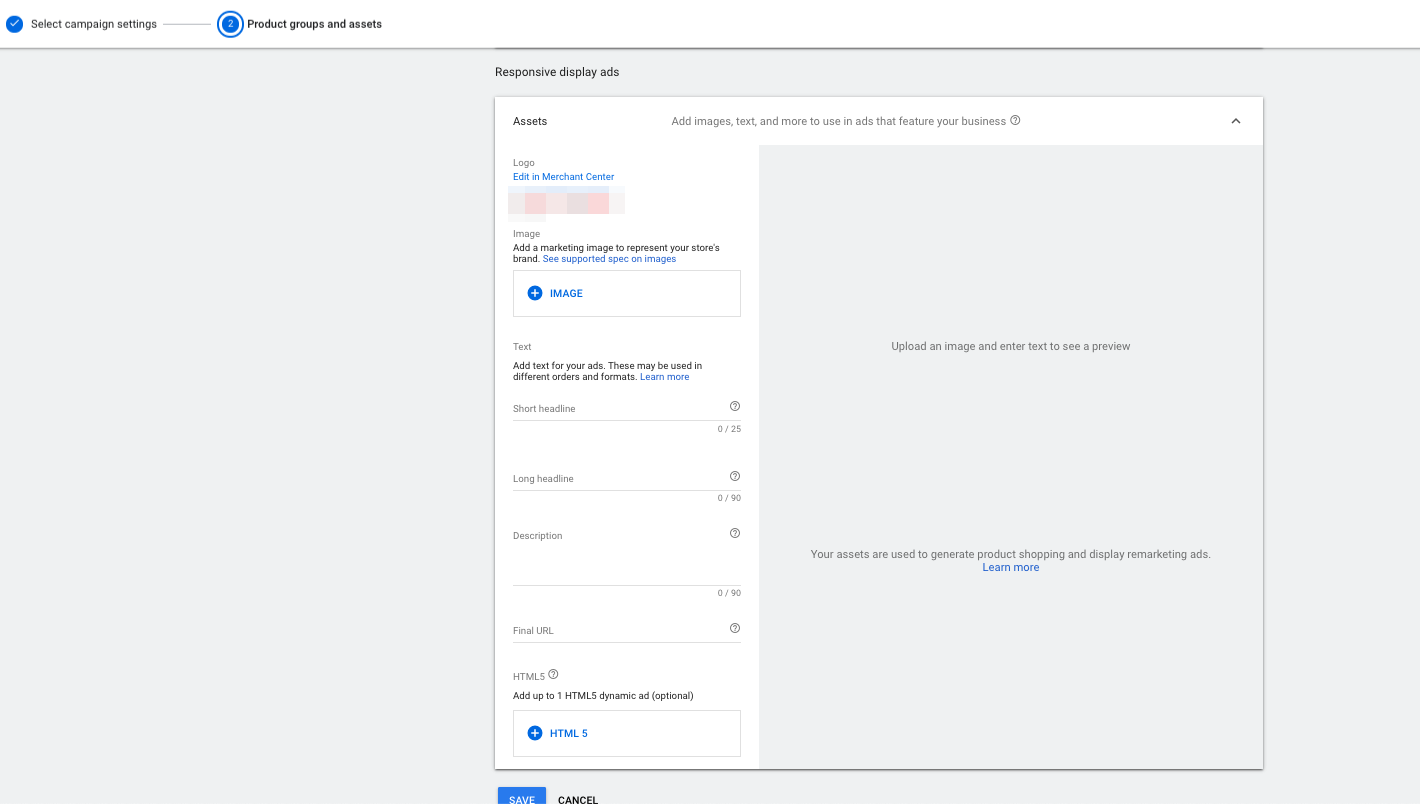Click help icon beside Final URL field
The height and width of the screenshot is (804, 1420).
735,628
